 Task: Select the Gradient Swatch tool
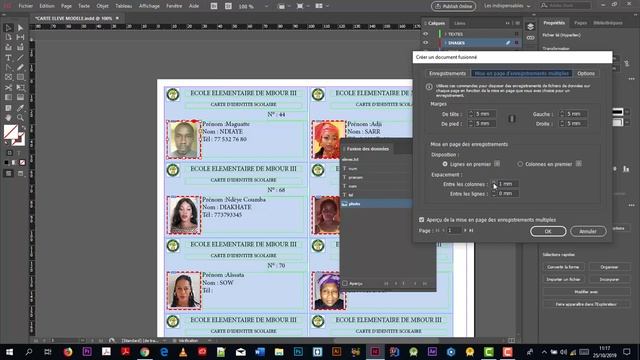(x=8, y=98)
